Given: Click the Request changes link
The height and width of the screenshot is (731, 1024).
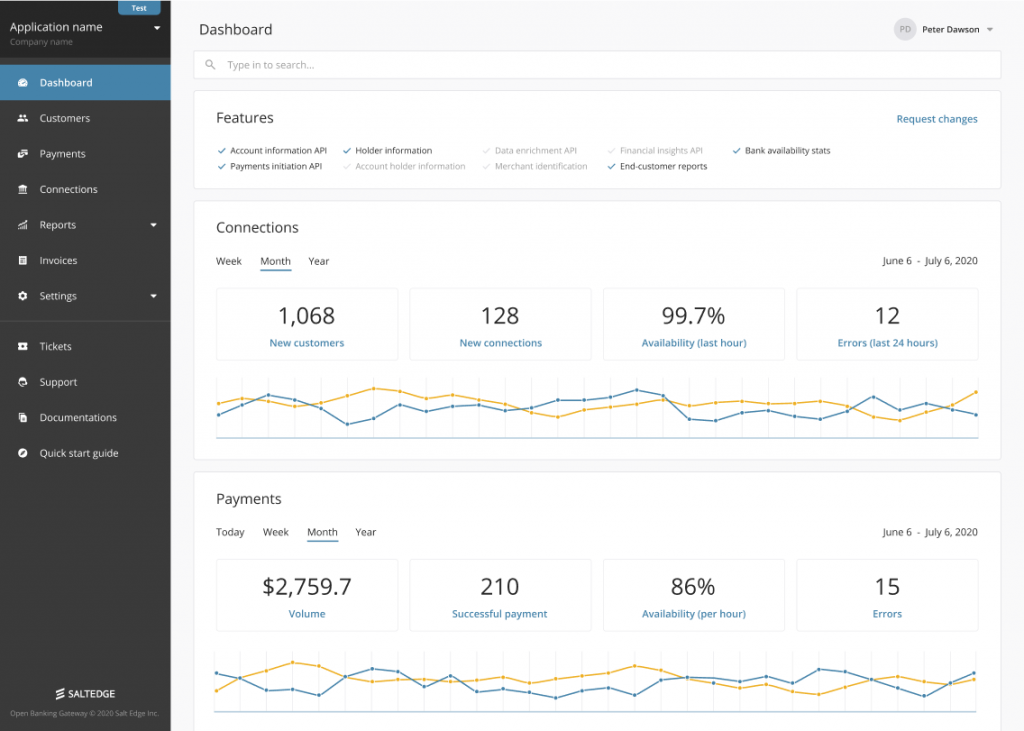Looking at the screenshot, I should tap(936, 118).
